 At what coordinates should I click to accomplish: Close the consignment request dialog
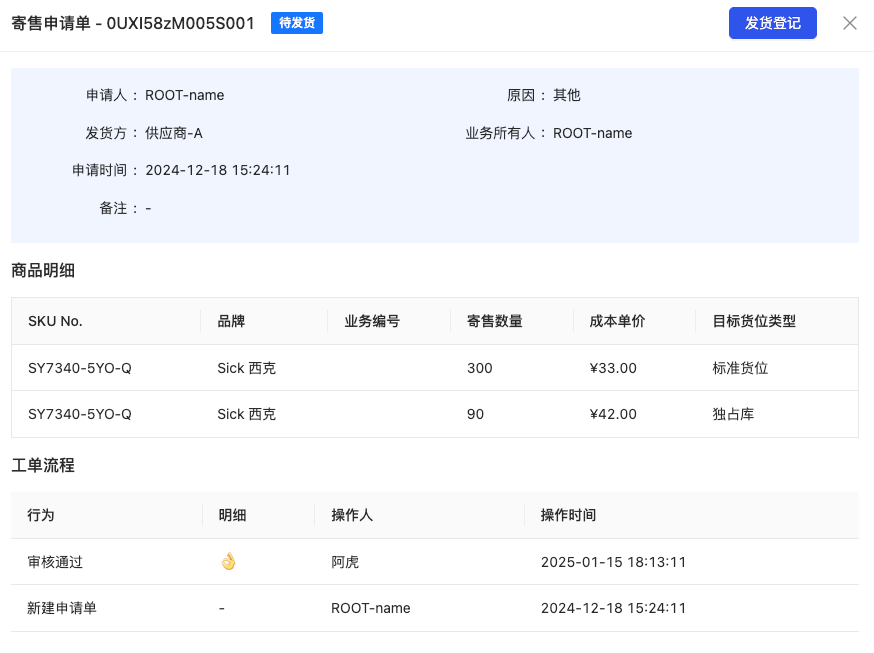pos(850,23)
